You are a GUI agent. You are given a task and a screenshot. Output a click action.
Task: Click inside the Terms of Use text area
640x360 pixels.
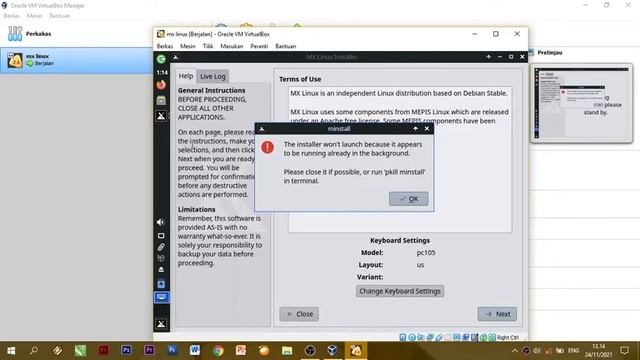(x=400, y=160)
